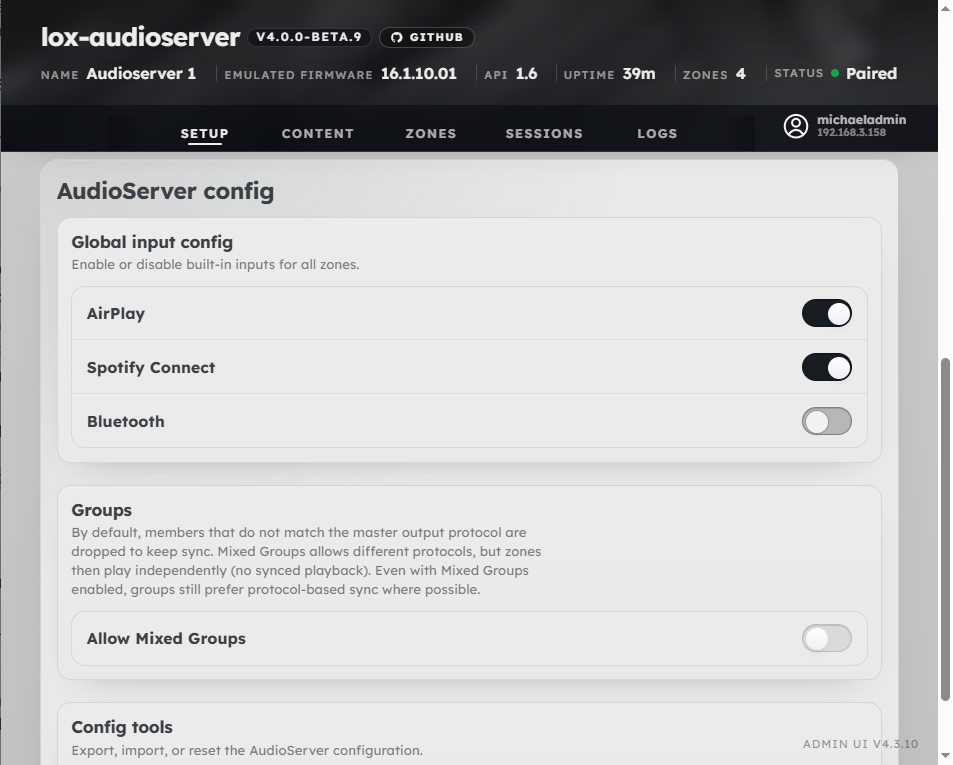Click the page vertical scrollbar thumb
The height and width of the screenshot is (765, 953).
click(x=945, y=530)
